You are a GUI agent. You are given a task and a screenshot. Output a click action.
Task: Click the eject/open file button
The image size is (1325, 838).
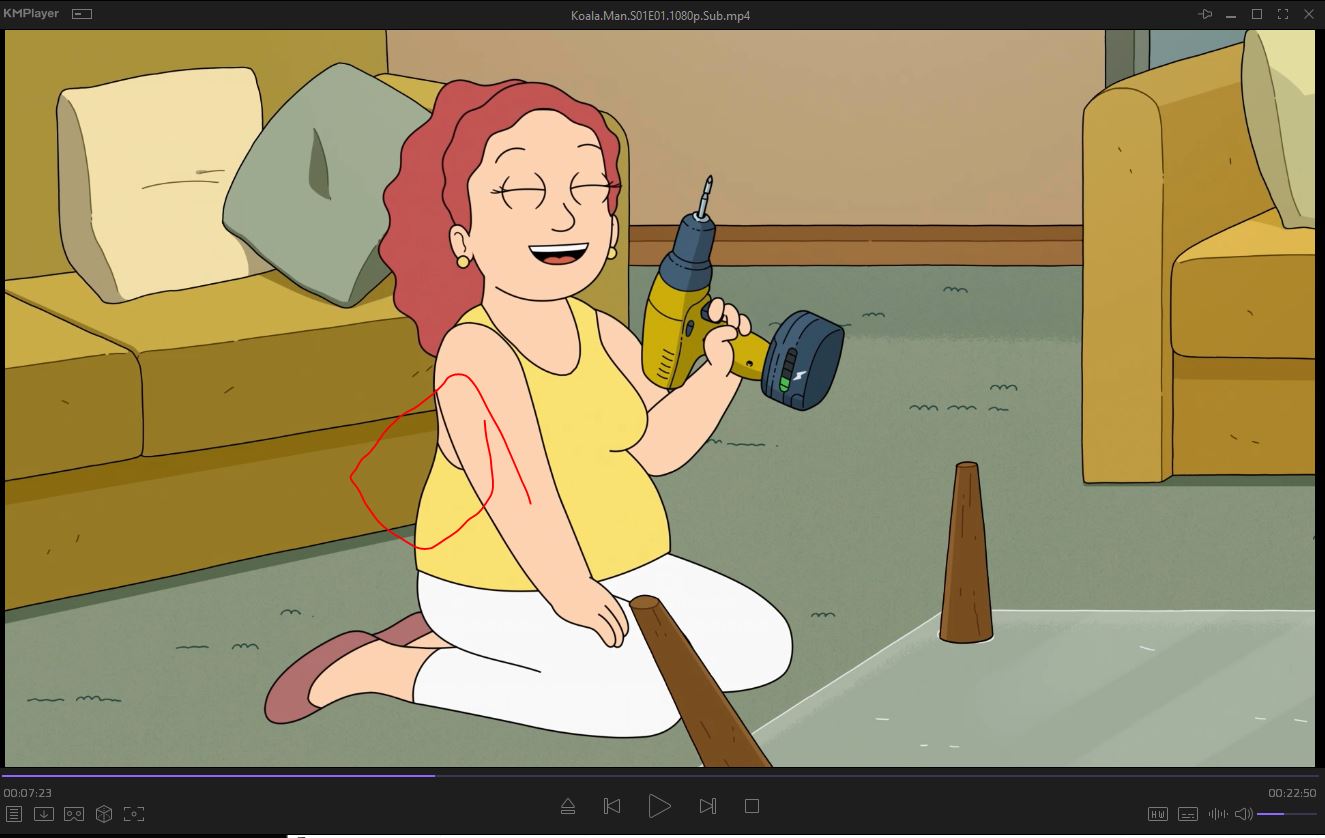pyautogui.click(x=568, y=806)
